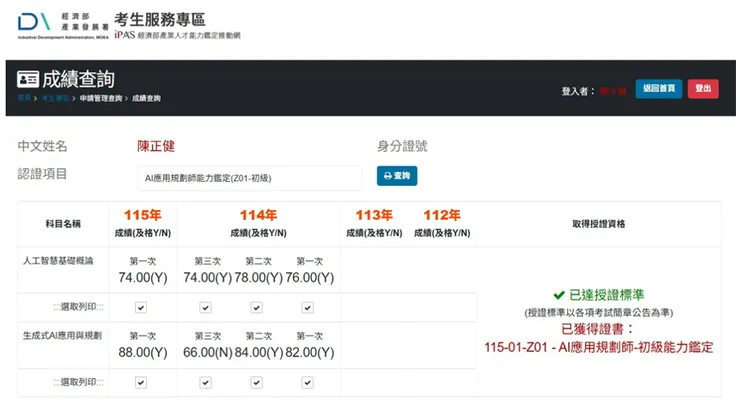Viewport: 740px width, 417px height.
Task: Toggle 115年 第一次 checkbox for 人工智慧基礎概論
Action: 141,308
